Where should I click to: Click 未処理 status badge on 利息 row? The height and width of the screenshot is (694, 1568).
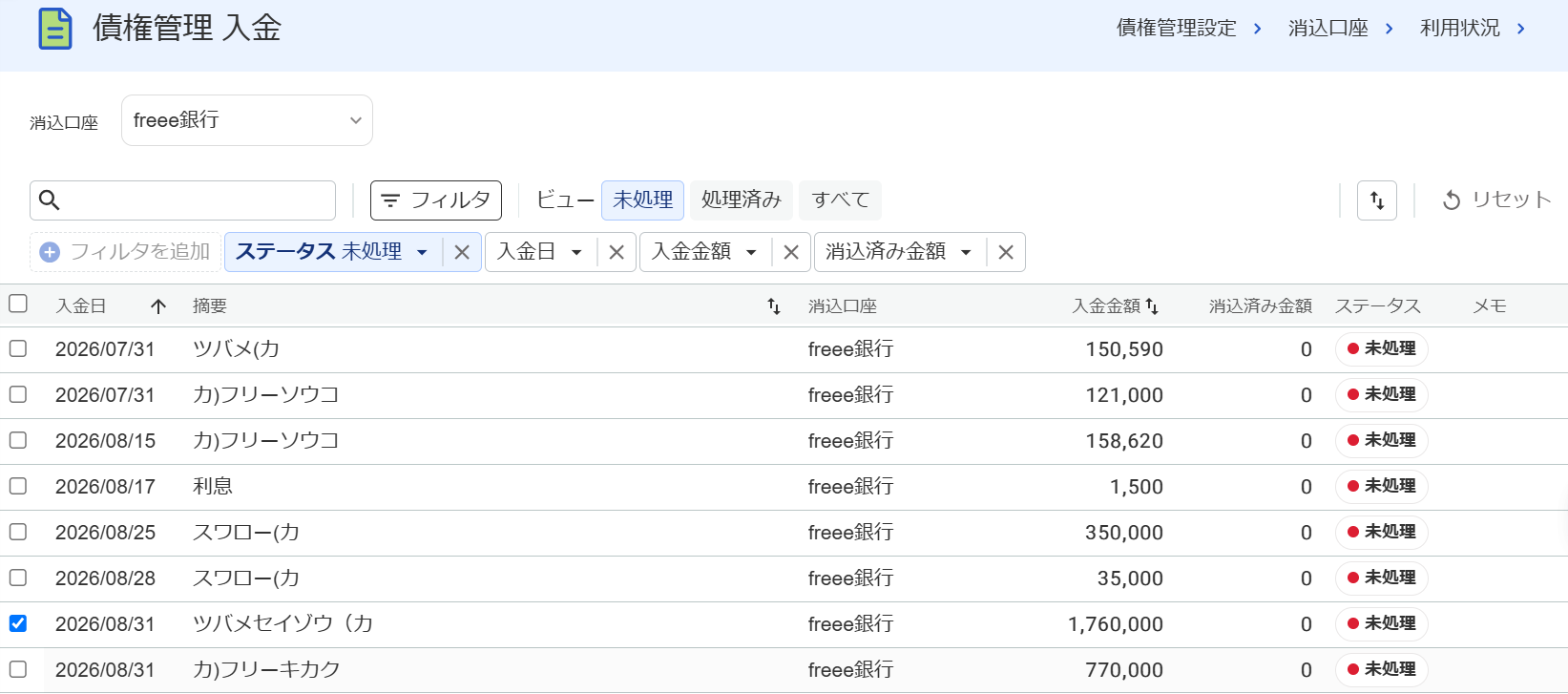pos(1381,486)
